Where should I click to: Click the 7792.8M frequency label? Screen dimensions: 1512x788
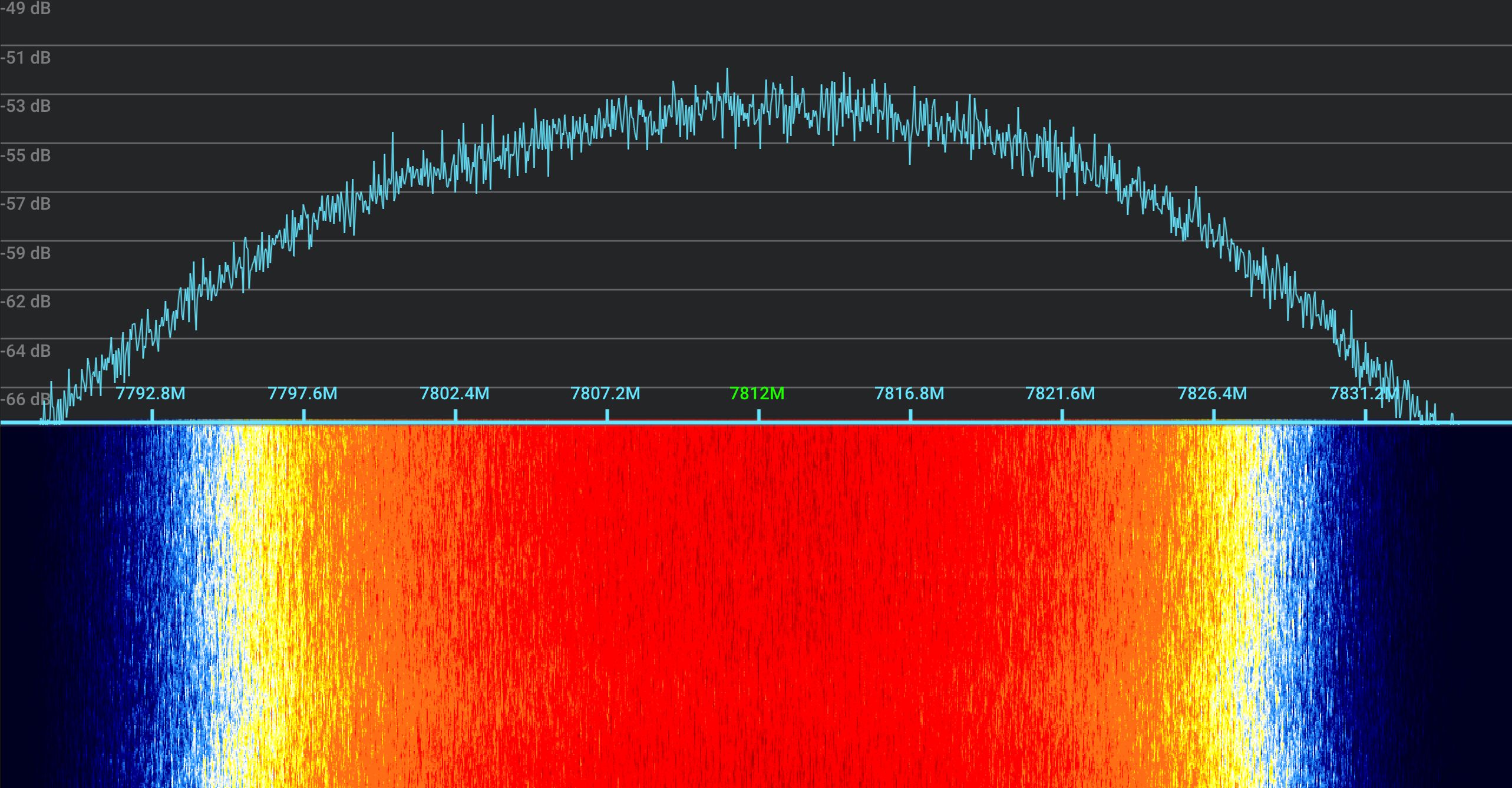[150, 394]
